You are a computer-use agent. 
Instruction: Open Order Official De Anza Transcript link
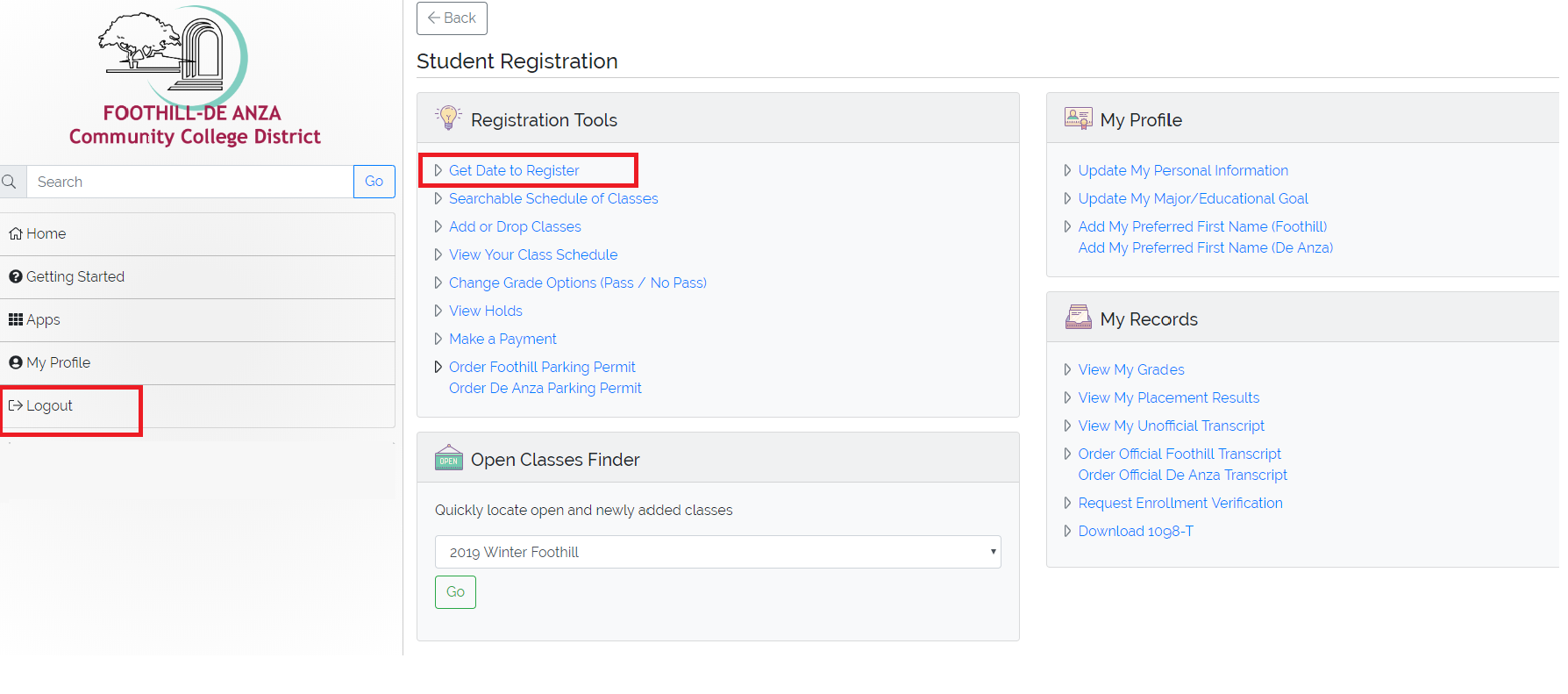1183,475
